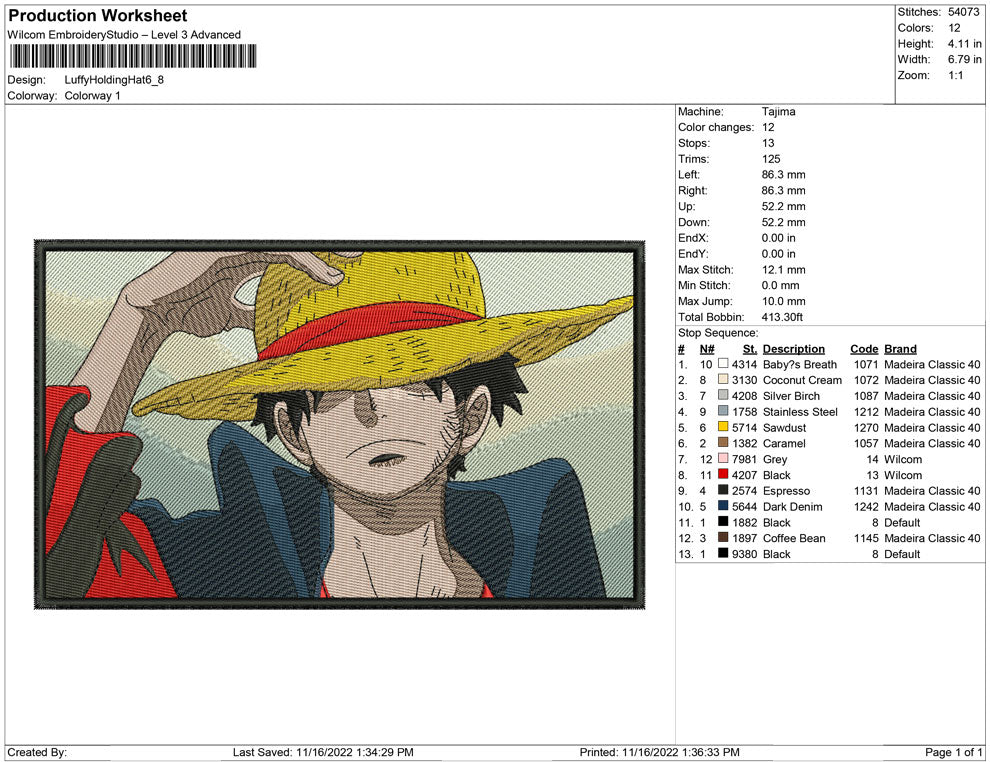990x762 pixels.
Task: Click the 'Wilcom EmbroideryStudio – Level 3 Advanced' text
Action: [x=124, y=35]
